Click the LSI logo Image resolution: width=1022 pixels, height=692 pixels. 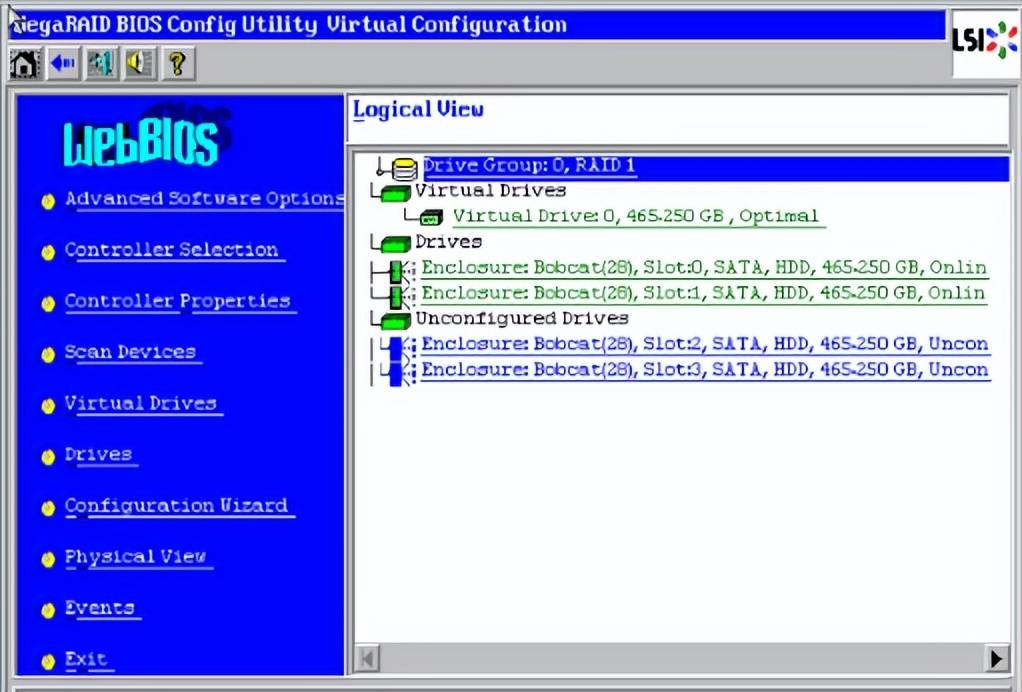tap(984, 41)
